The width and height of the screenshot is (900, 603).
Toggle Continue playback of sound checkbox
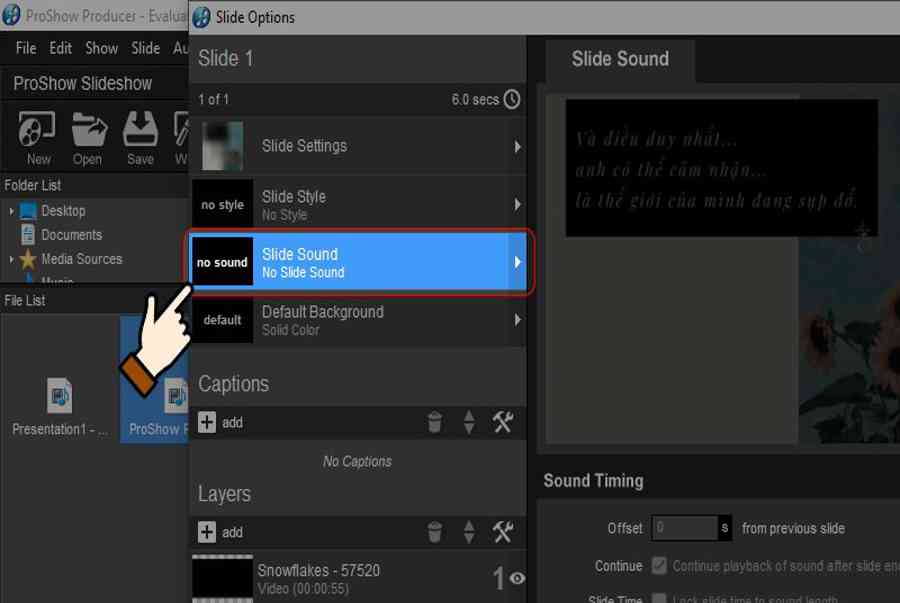659,566
